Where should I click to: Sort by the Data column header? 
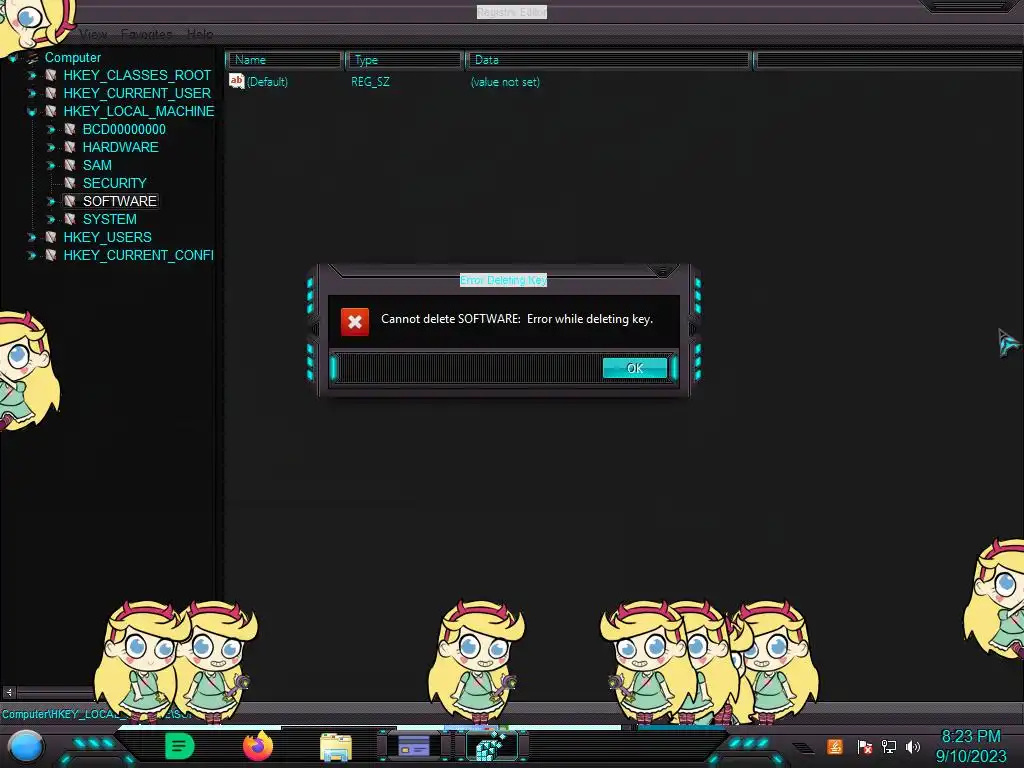pyautogui.click(x=607, y=60)
